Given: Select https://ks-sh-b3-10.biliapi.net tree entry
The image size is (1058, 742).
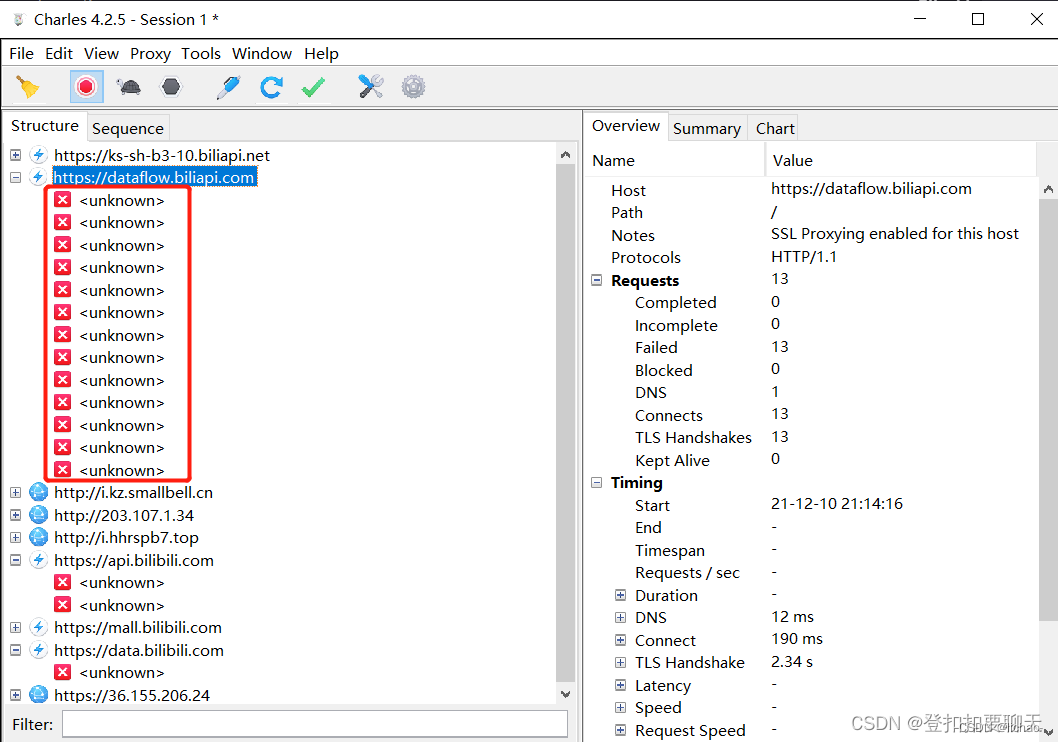Looking at the screenshot, I should [x=162, y=155].
